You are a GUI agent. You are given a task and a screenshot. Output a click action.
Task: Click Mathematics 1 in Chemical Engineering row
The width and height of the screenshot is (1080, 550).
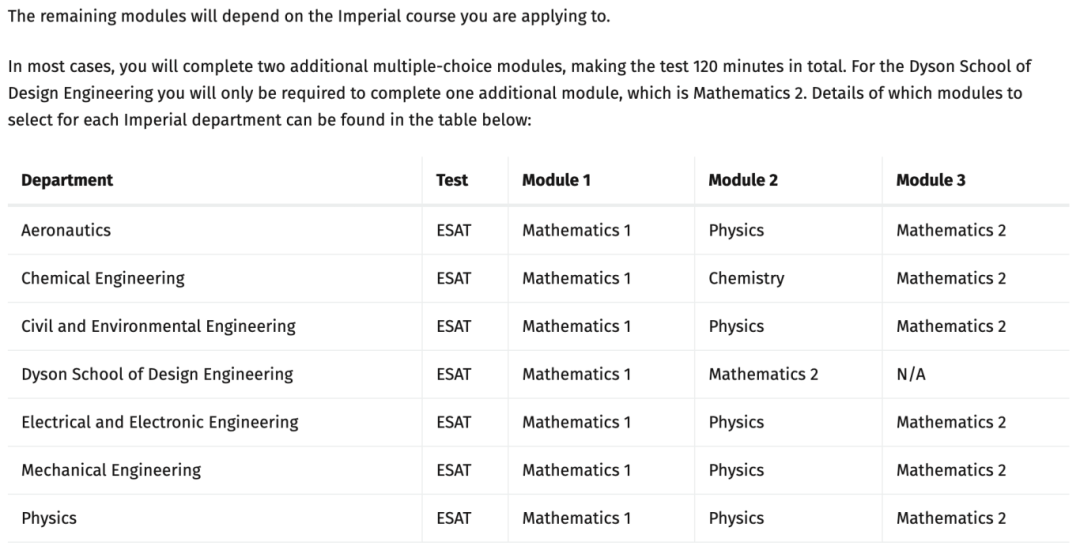tap(576, 278)
